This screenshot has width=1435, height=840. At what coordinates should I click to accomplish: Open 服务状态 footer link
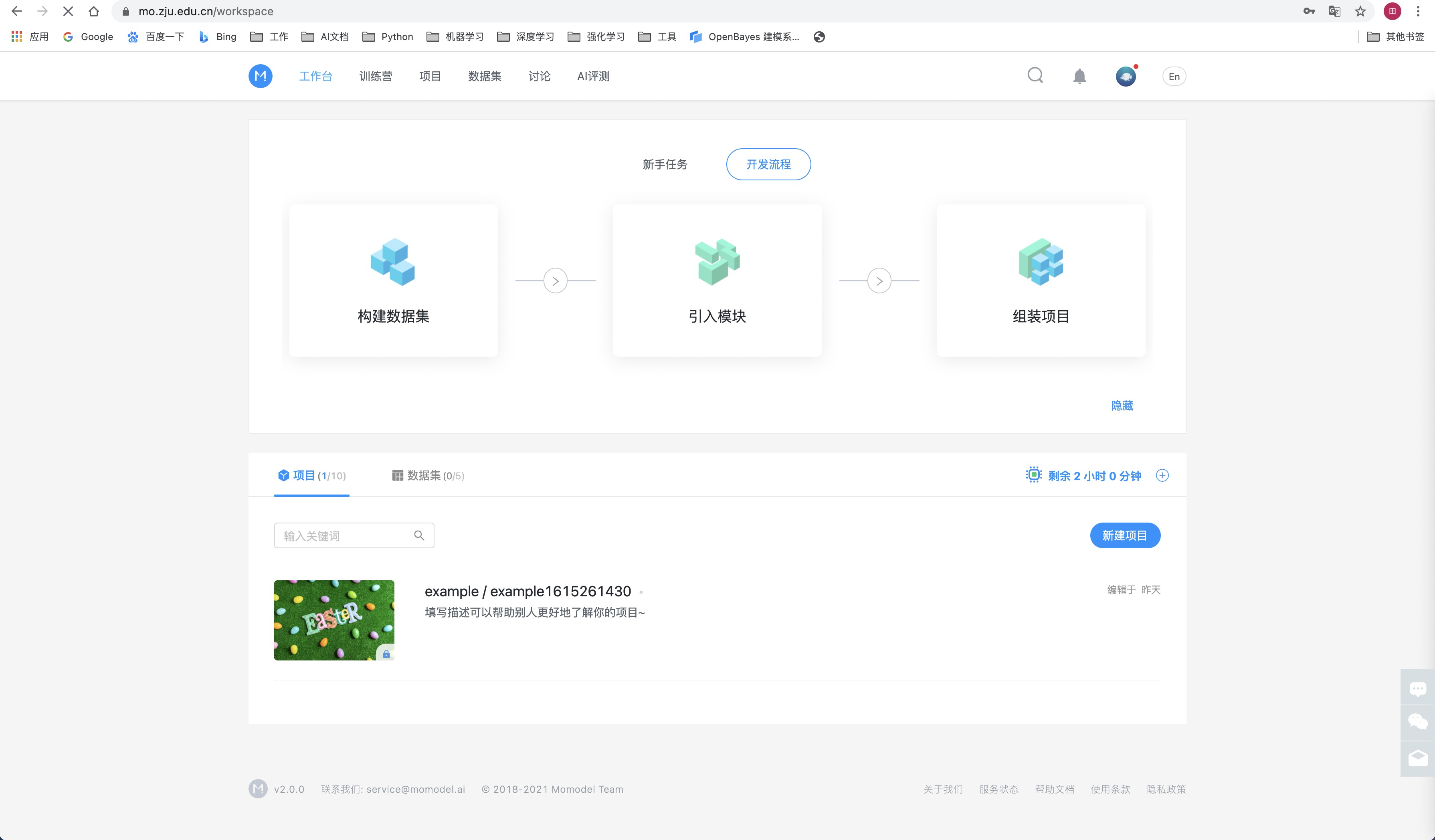tap(999, 790)
